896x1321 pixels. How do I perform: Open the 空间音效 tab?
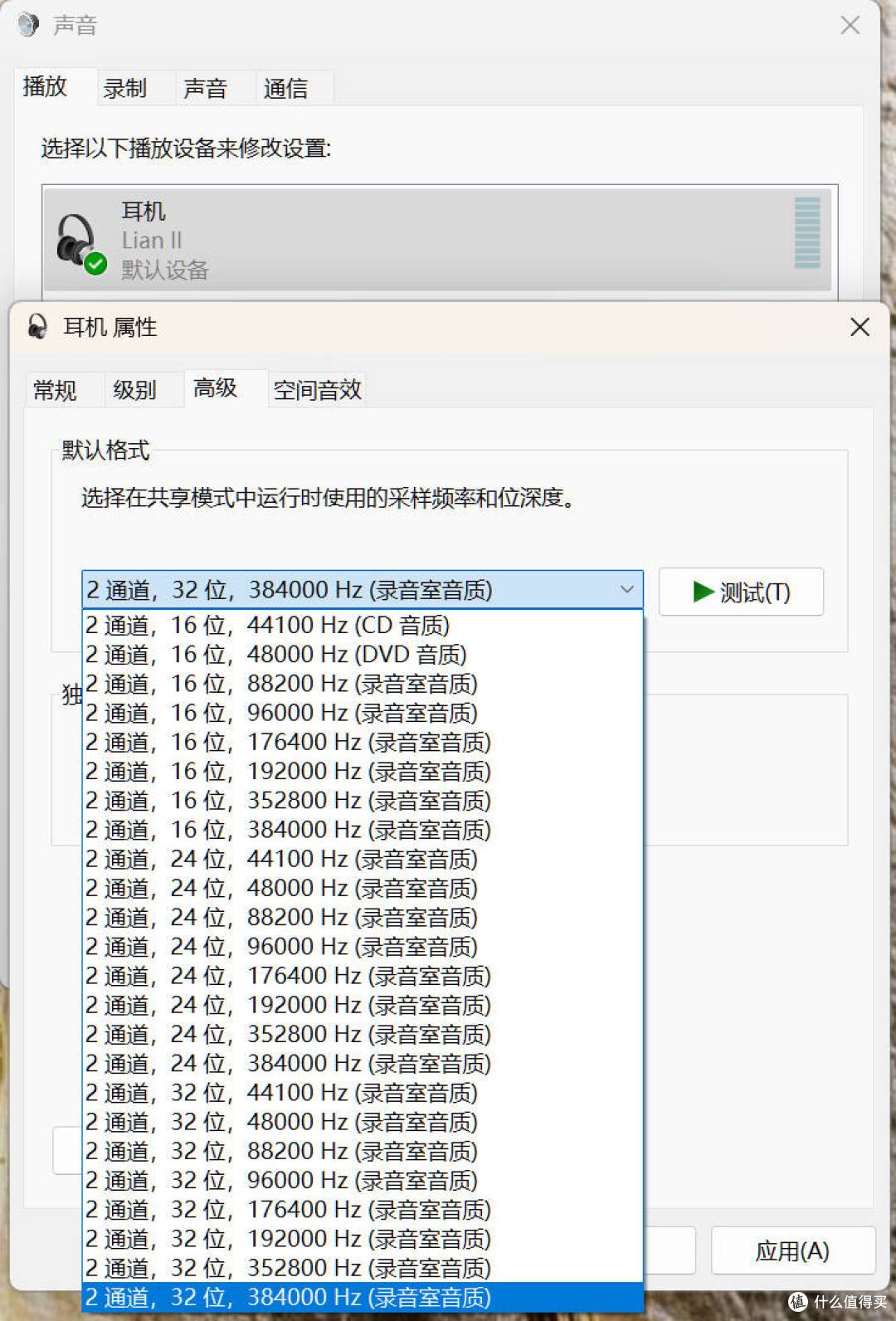coord(318,389)
